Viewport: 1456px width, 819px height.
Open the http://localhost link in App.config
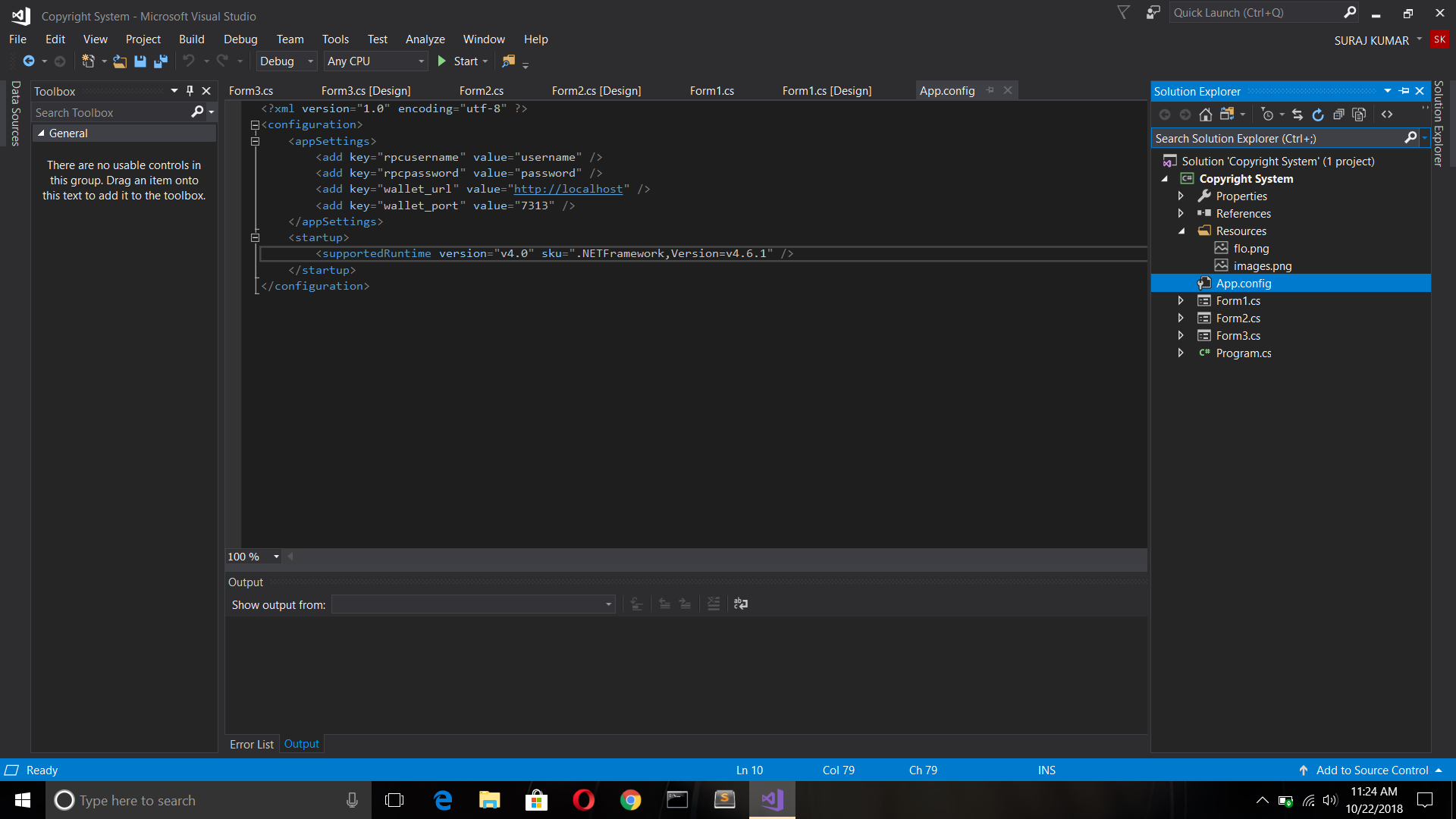coord(568,189)
